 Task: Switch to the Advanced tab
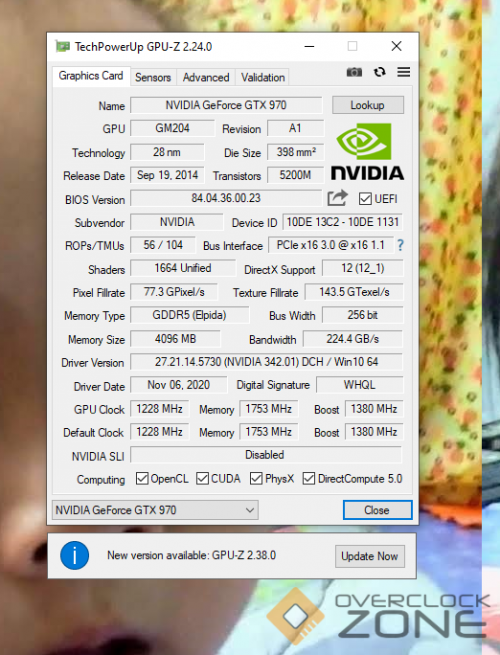tap(206, 77)
